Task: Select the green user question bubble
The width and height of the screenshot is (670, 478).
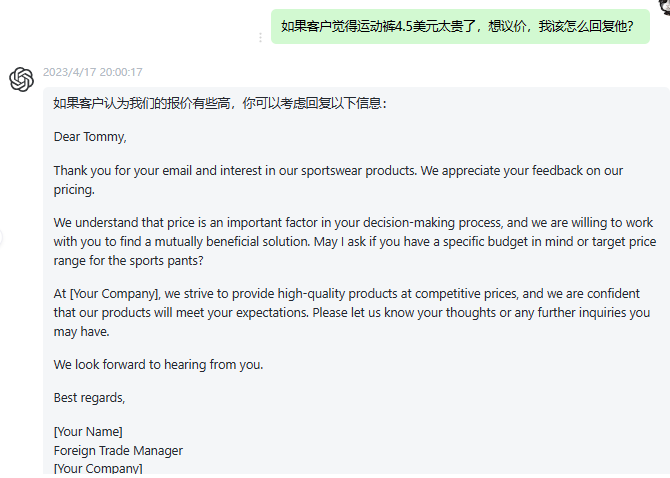Action: tap(460, 26)
